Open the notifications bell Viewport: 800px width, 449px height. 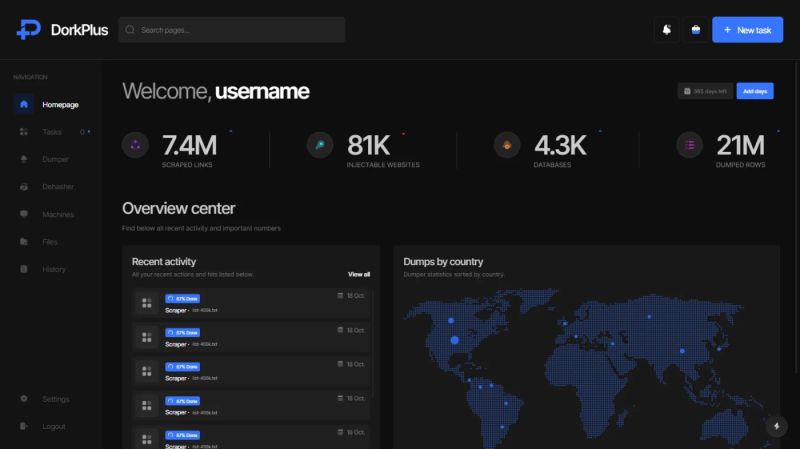(666, 30)
